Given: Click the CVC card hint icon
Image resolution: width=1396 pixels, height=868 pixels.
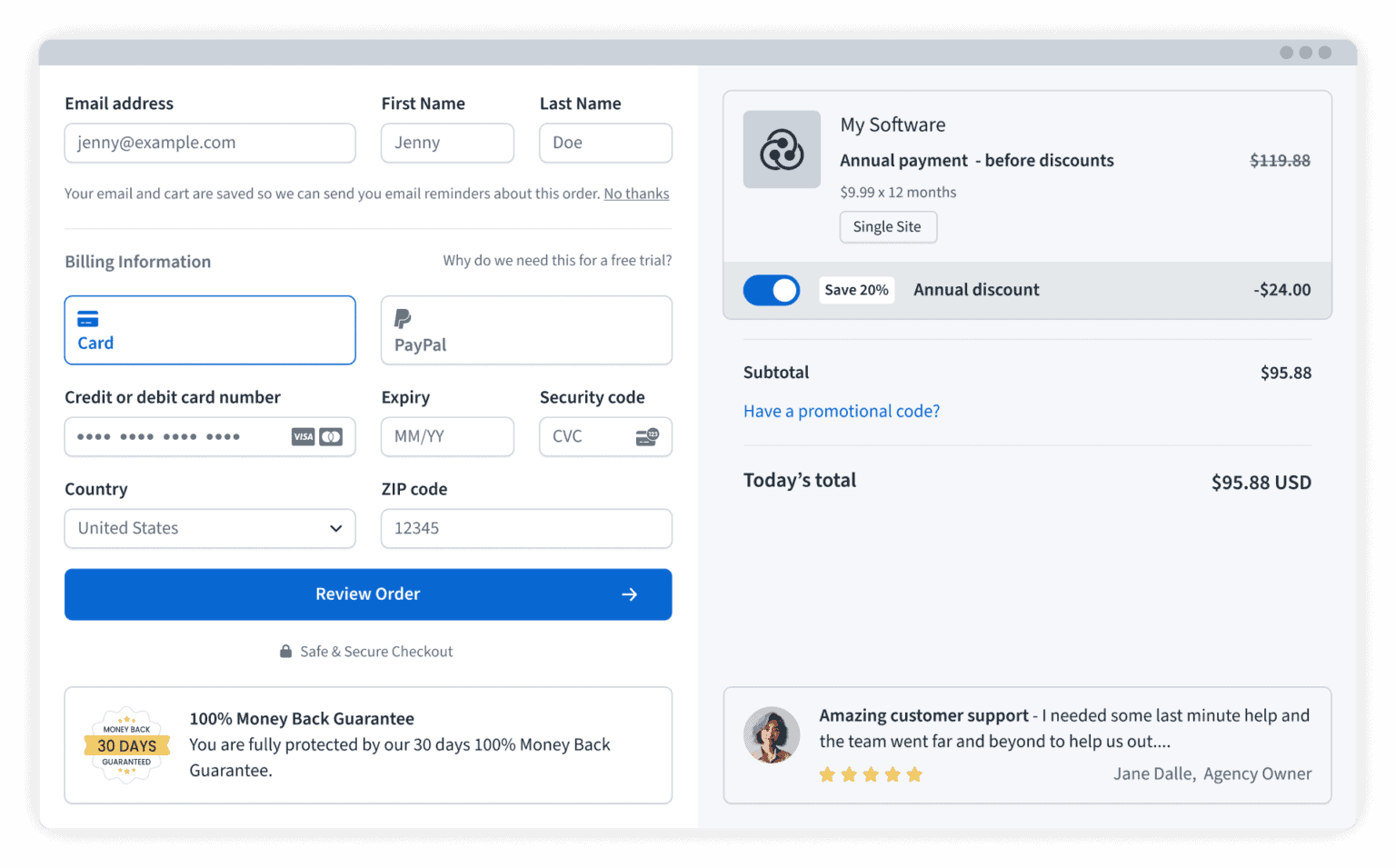Looking at the screenshot, I should 647,437.
